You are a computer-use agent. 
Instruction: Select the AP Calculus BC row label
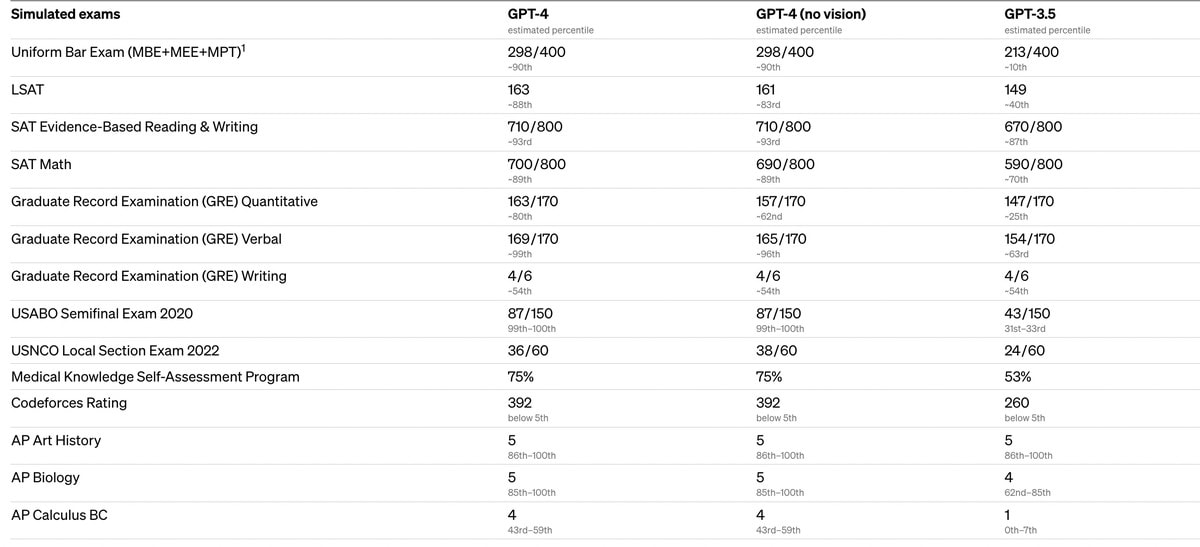coord(59,515)
